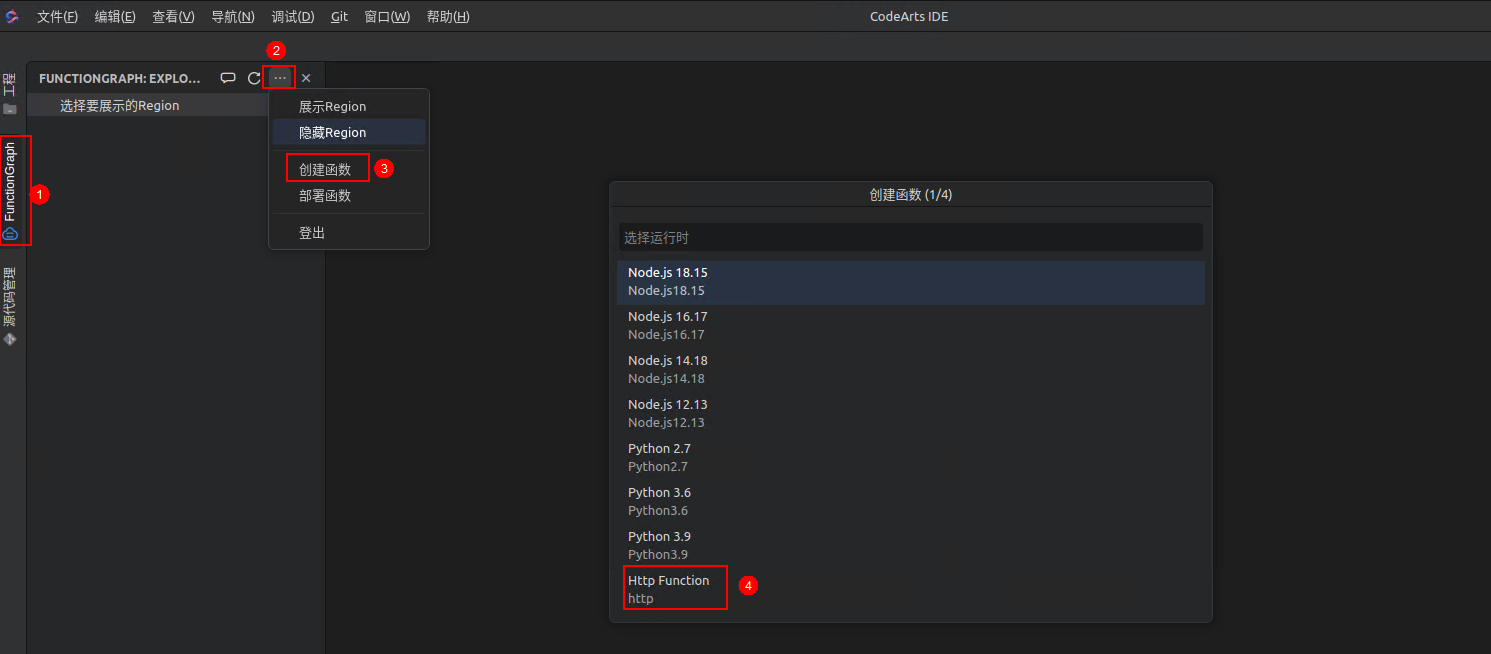Viewport: 1491px width, 654px height.
Task: Switch to the FunctionGraph sidebar tab
Action: (x=11, y=191)
